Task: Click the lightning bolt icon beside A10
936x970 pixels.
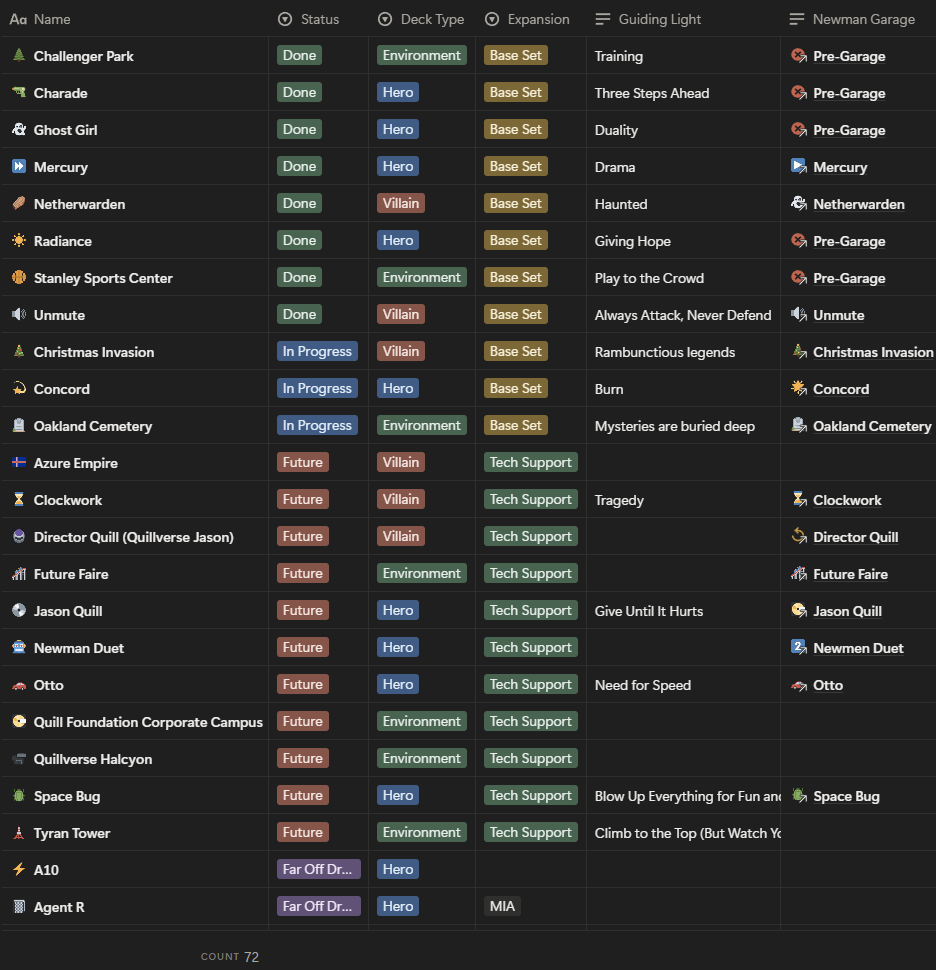Action: pyautogui.click(x=18, y=870)
